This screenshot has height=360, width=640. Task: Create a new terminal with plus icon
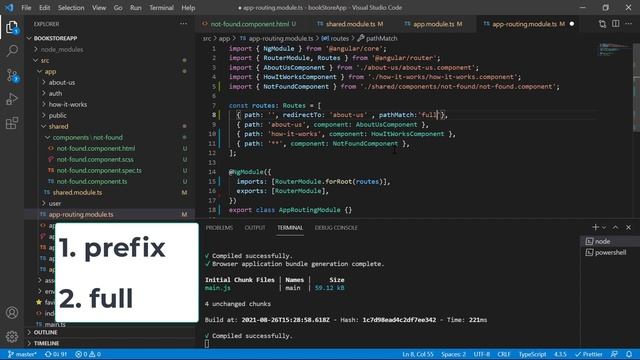[x=595, y=227]
